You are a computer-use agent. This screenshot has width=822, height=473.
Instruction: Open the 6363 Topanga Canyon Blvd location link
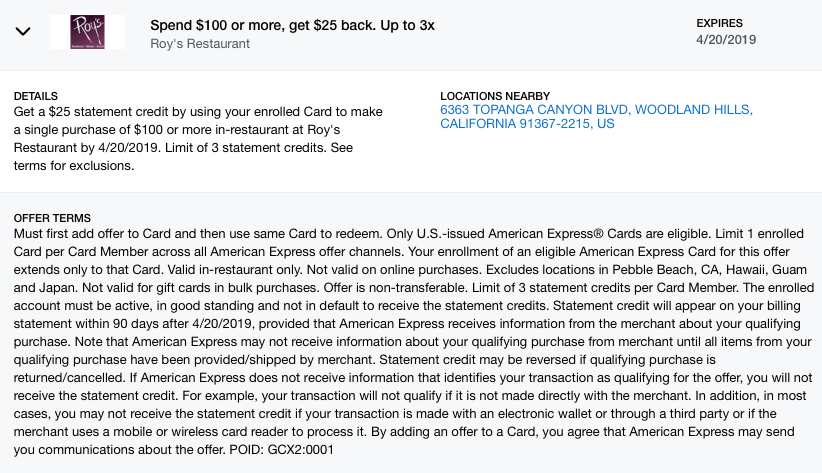tap(596, 110)
